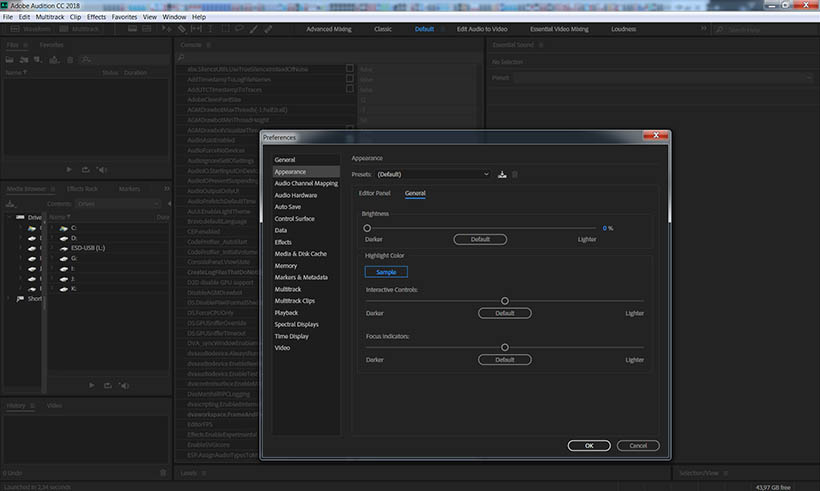Screen dimensions: 820x491
Task: Switch to the Multitrack editor view
Action: pos(79,29)
